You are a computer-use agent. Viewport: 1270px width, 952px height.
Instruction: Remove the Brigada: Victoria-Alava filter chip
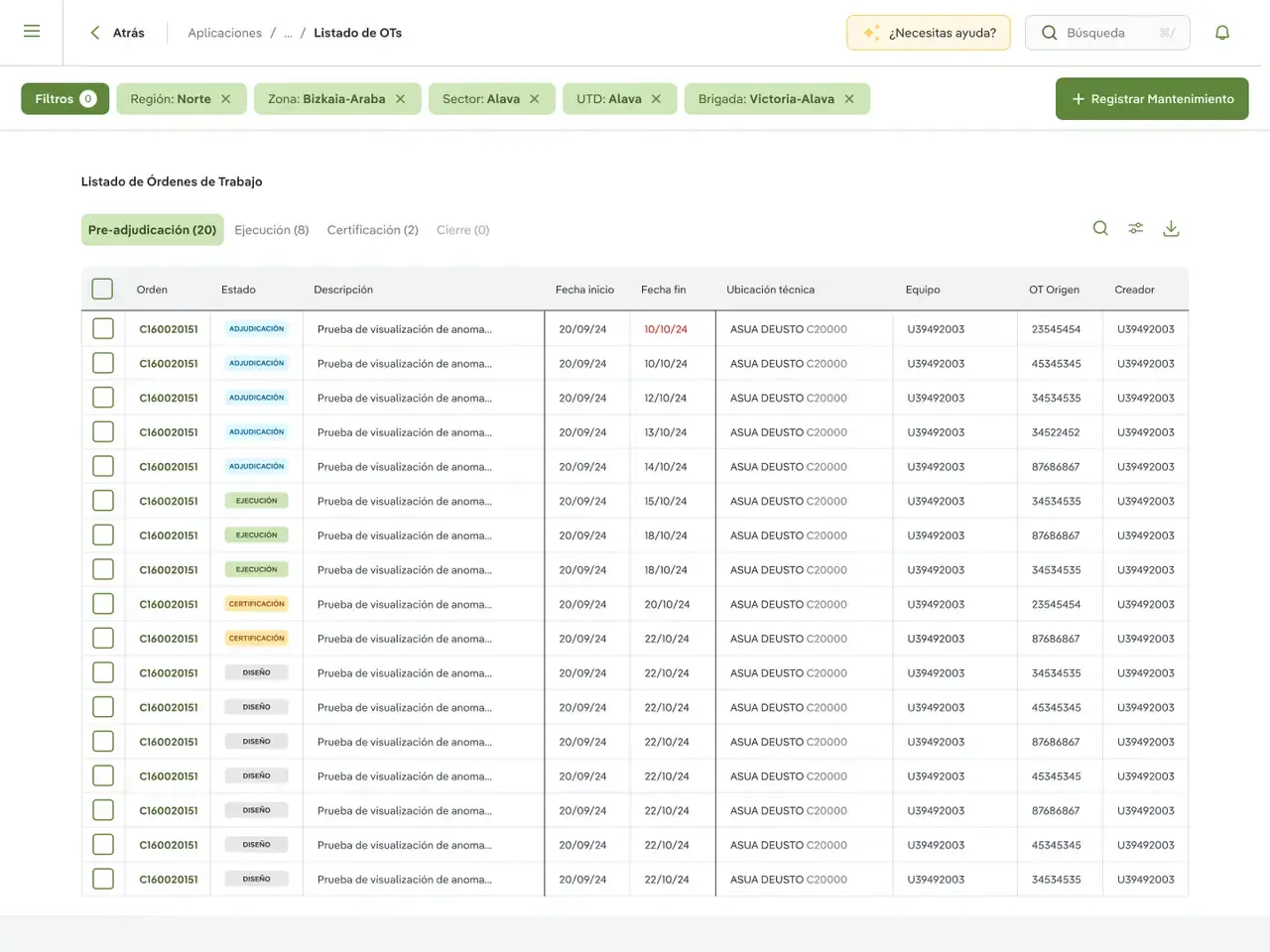coord(849,99)
